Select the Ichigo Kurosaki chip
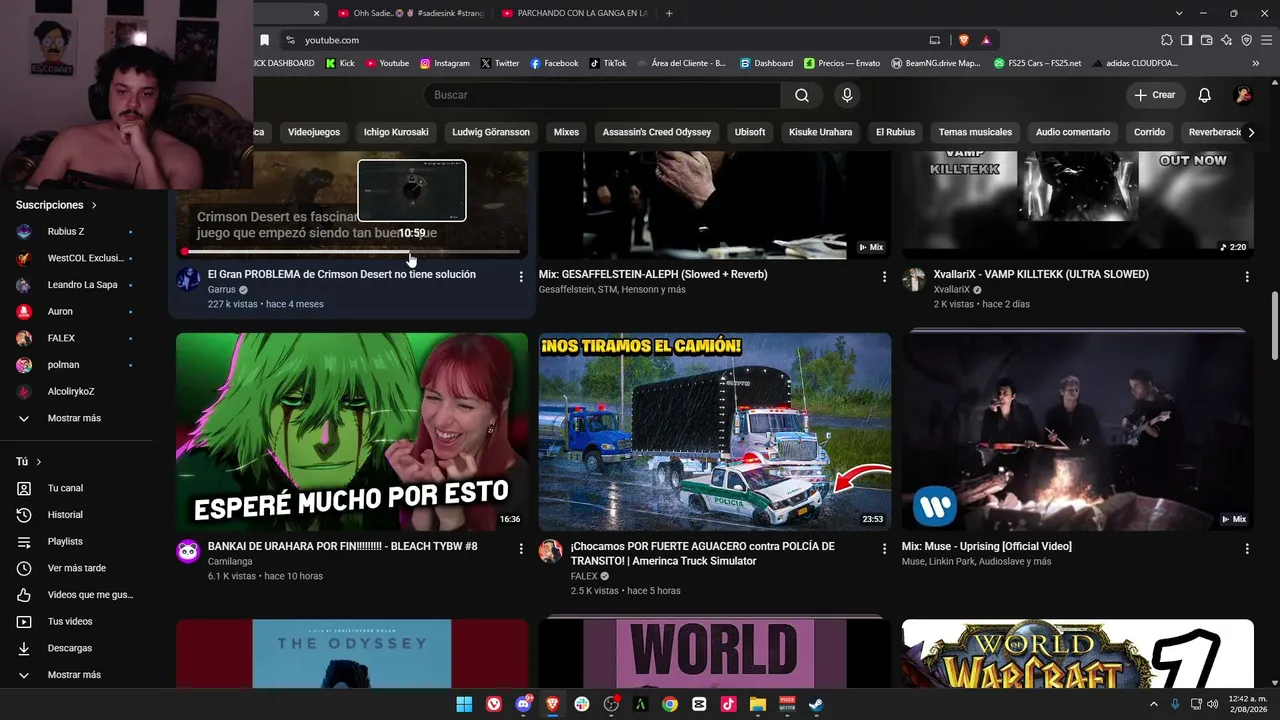The height and width of the screenshot is (720, 1280). pos(396,132)
